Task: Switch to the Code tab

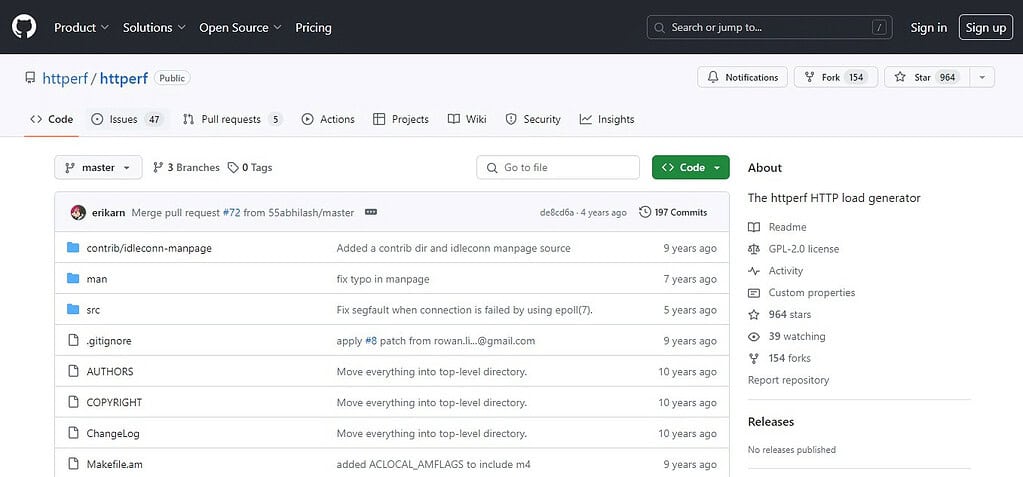Action: [x=52, y=119]
